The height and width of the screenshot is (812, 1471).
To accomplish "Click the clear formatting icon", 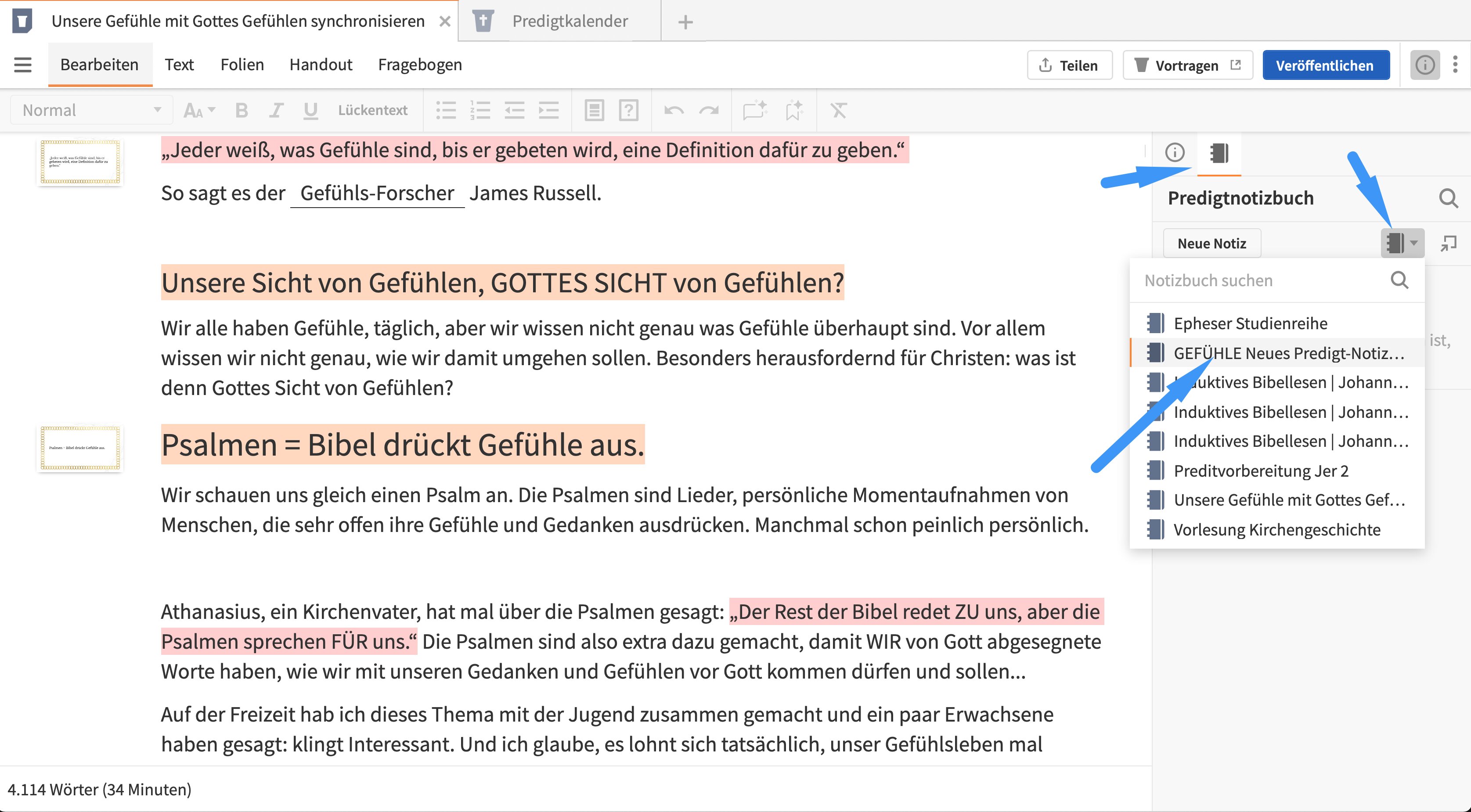I will point(838,110).
